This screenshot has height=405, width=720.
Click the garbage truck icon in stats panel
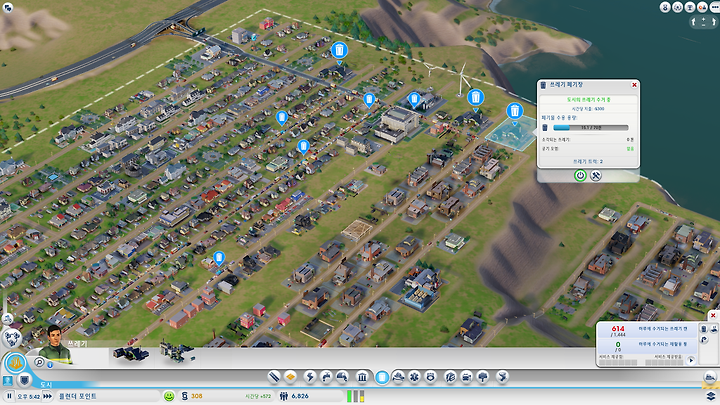(x=714, y=329)
